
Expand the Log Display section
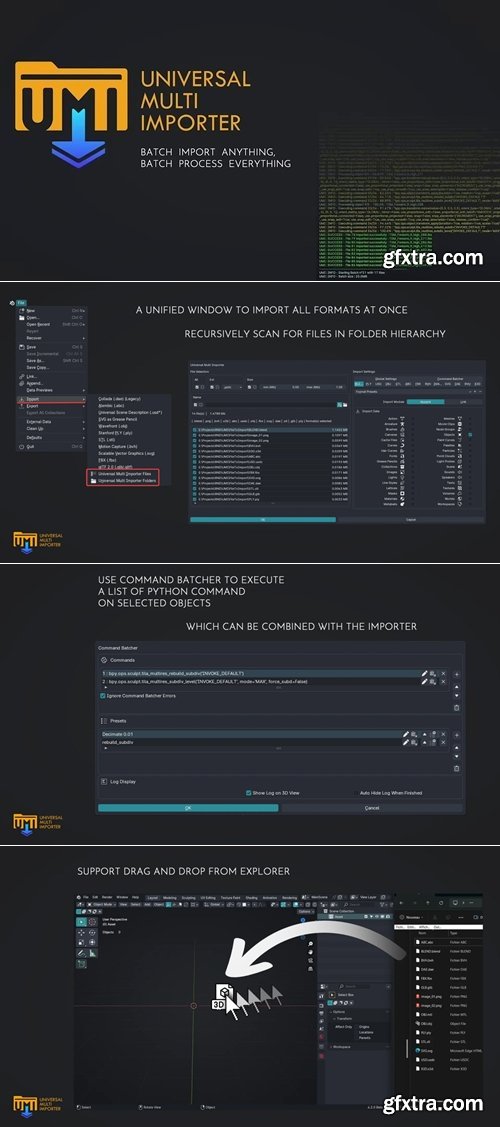point(103,781)
